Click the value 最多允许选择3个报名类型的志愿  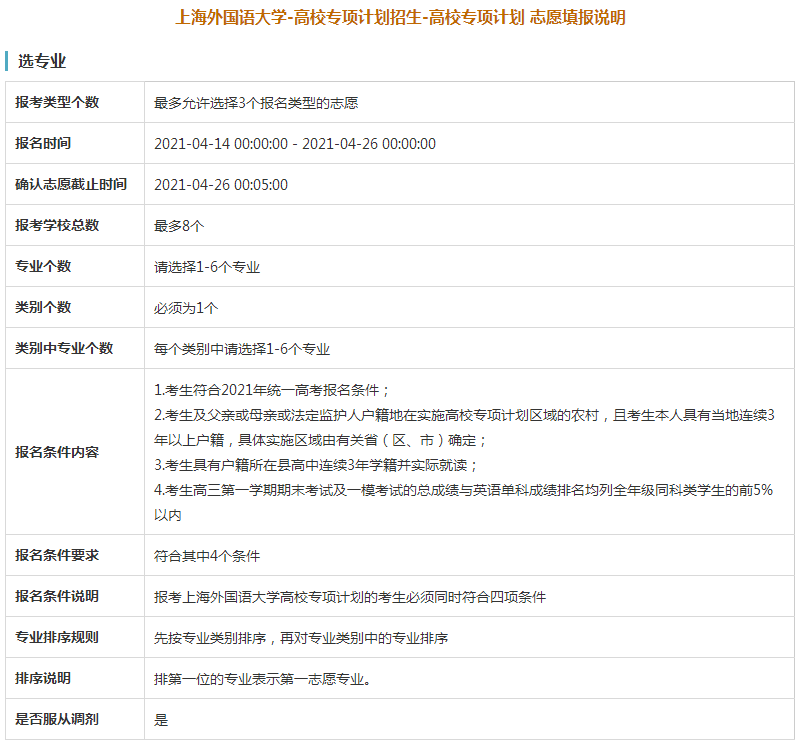pos(256,103)
